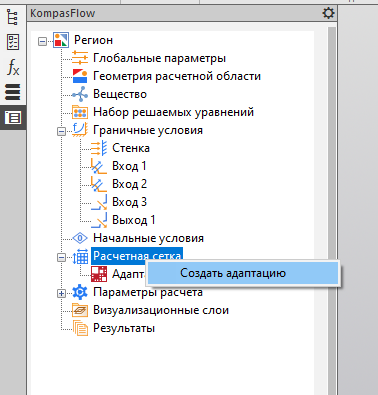Click the Набор решаемых уравнений folder icon
Viewport: 378px width, 395px height.
pos(80,112)
